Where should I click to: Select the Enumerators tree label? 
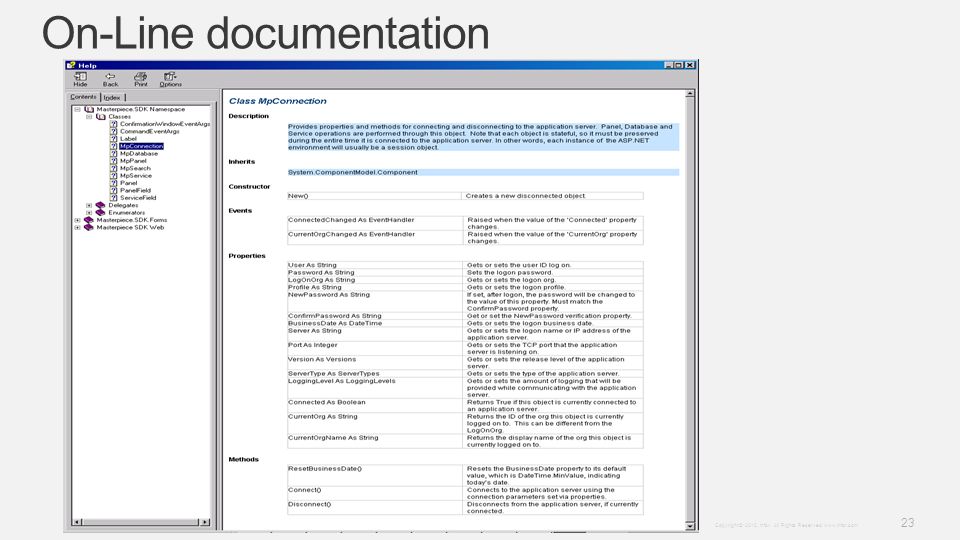click(x=127, y=212)
